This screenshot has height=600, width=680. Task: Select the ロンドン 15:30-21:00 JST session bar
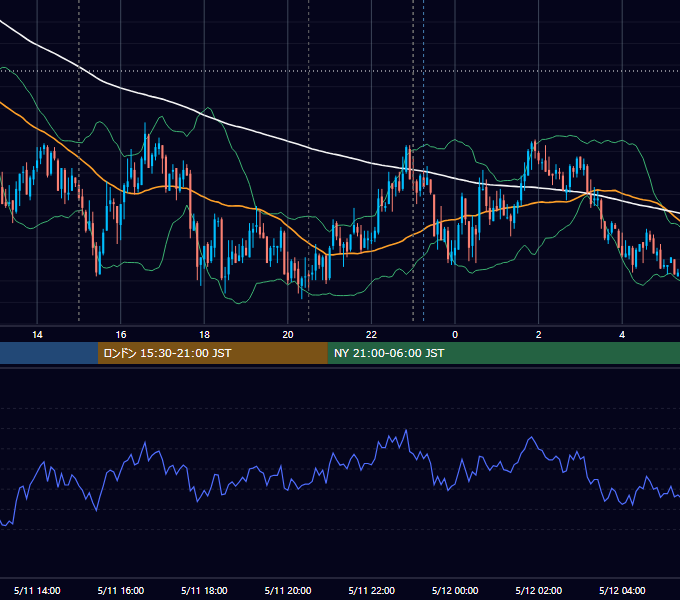coord(212,353)
